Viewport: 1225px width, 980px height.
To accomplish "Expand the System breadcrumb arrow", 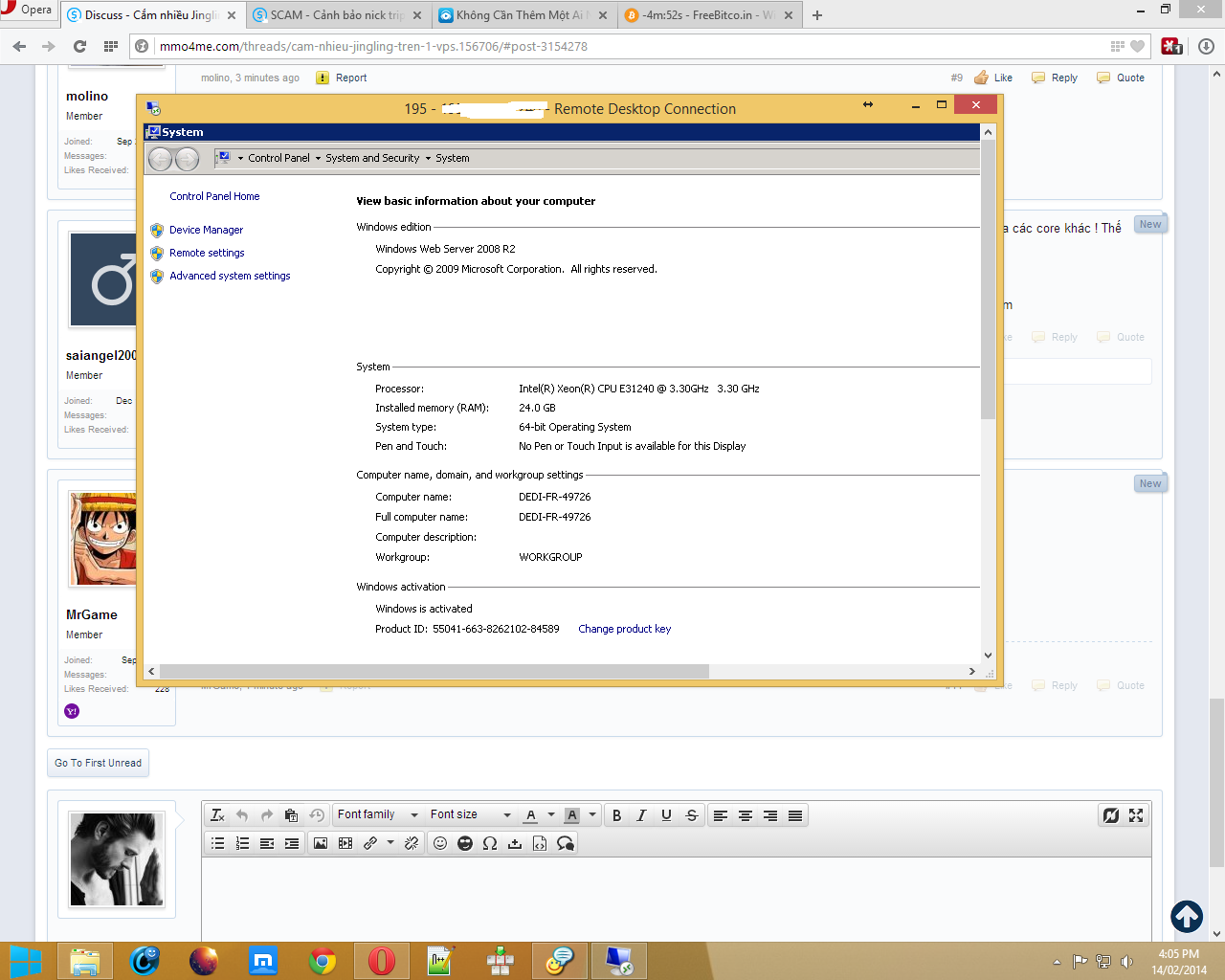I will (429, 159).
